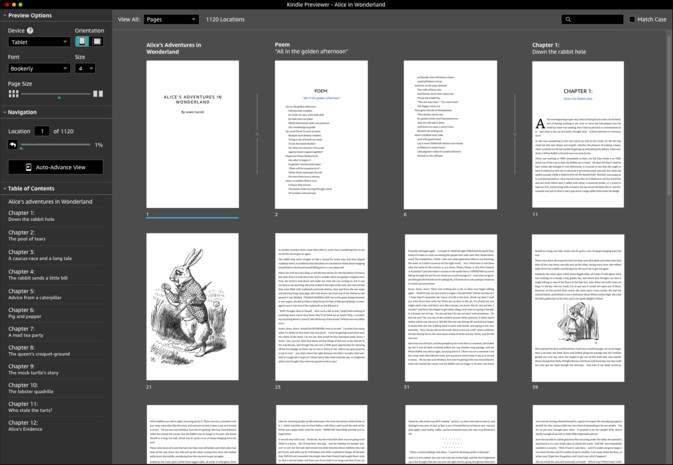Open the font Size dropdown
673x465 pixels.
[x=85, y=68]
